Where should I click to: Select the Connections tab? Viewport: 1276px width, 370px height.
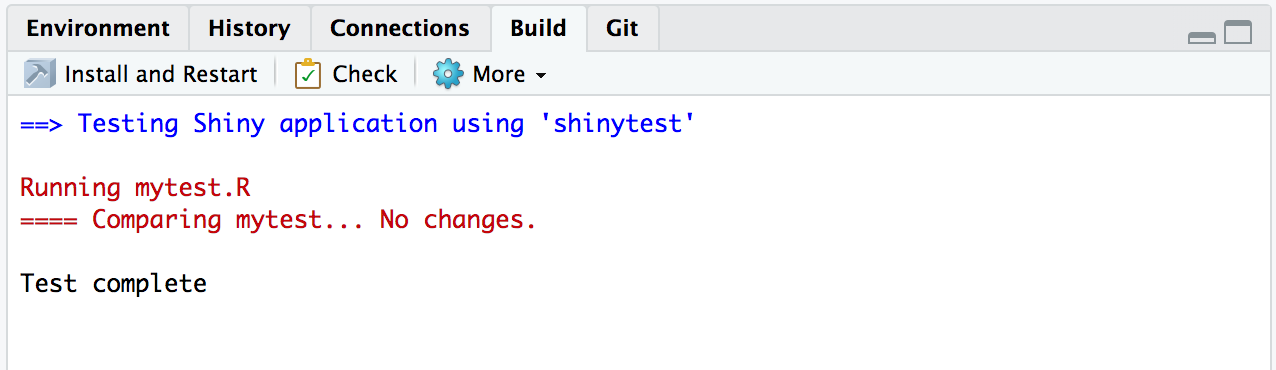pyautogui.click(x=400, y=28)
